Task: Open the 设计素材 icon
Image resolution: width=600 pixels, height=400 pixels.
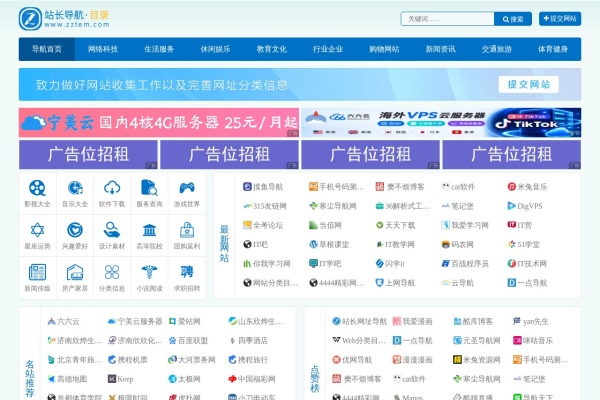Action: [x=112, y=230]
